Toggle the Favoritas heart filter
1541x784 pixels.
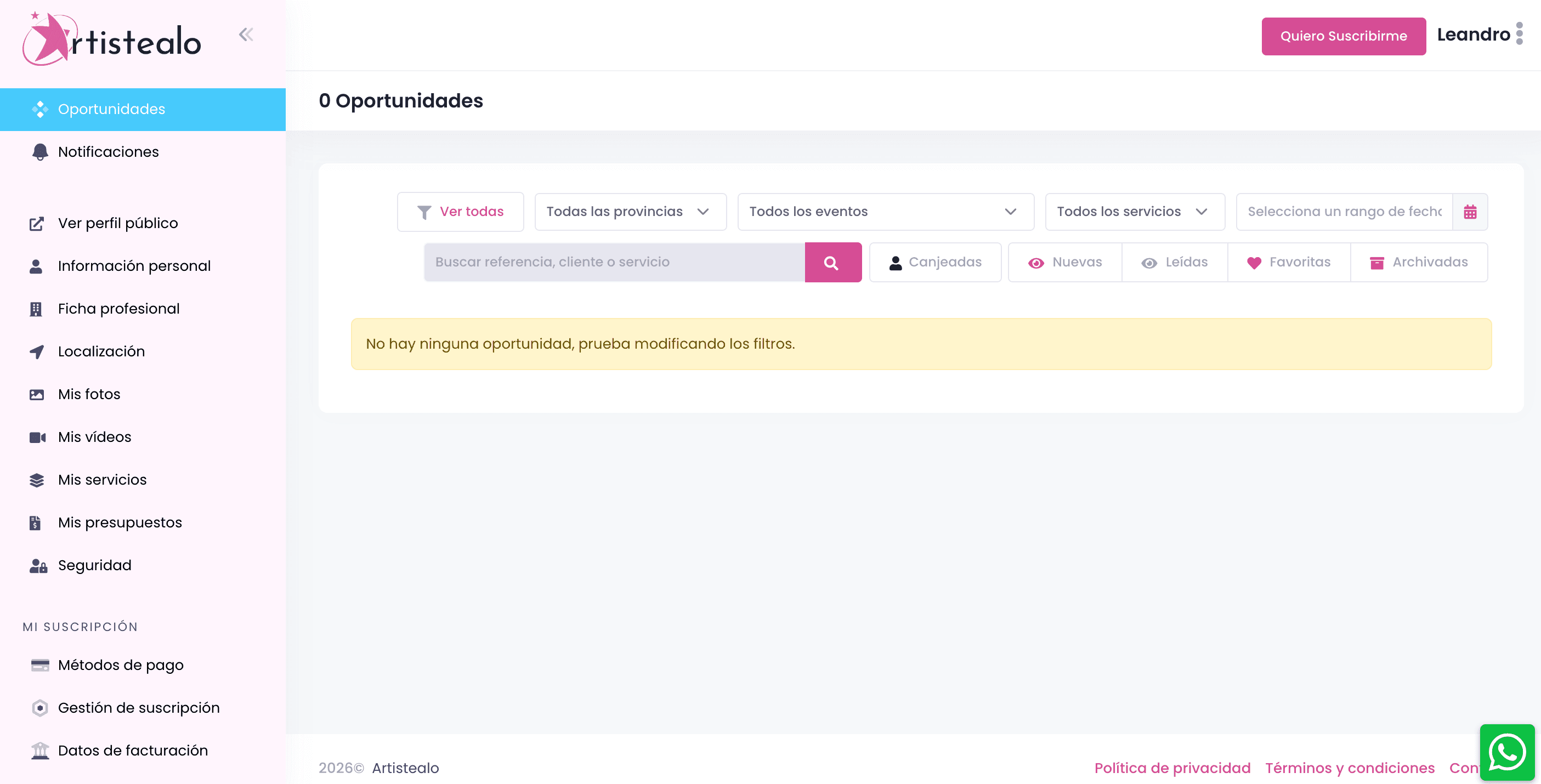coord(1289,263)
